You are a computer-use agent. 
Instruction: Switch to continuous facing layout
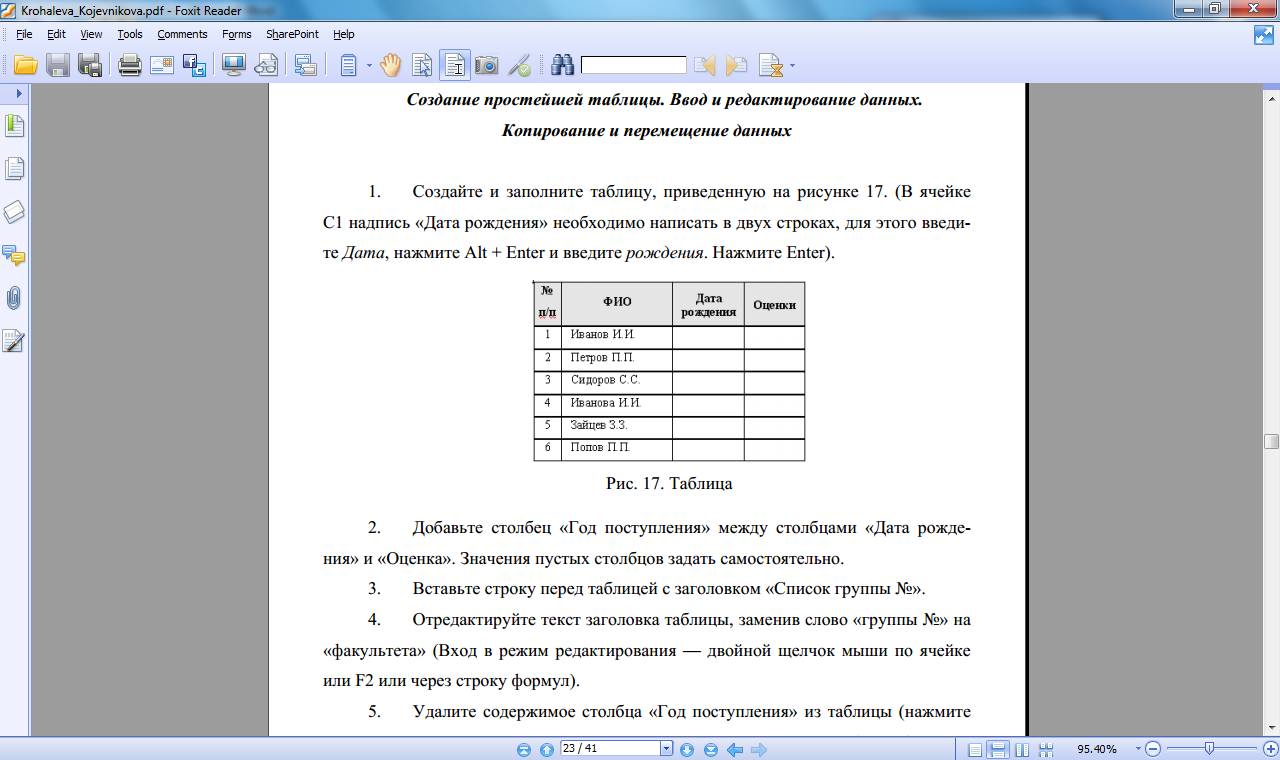[1046, 749]
